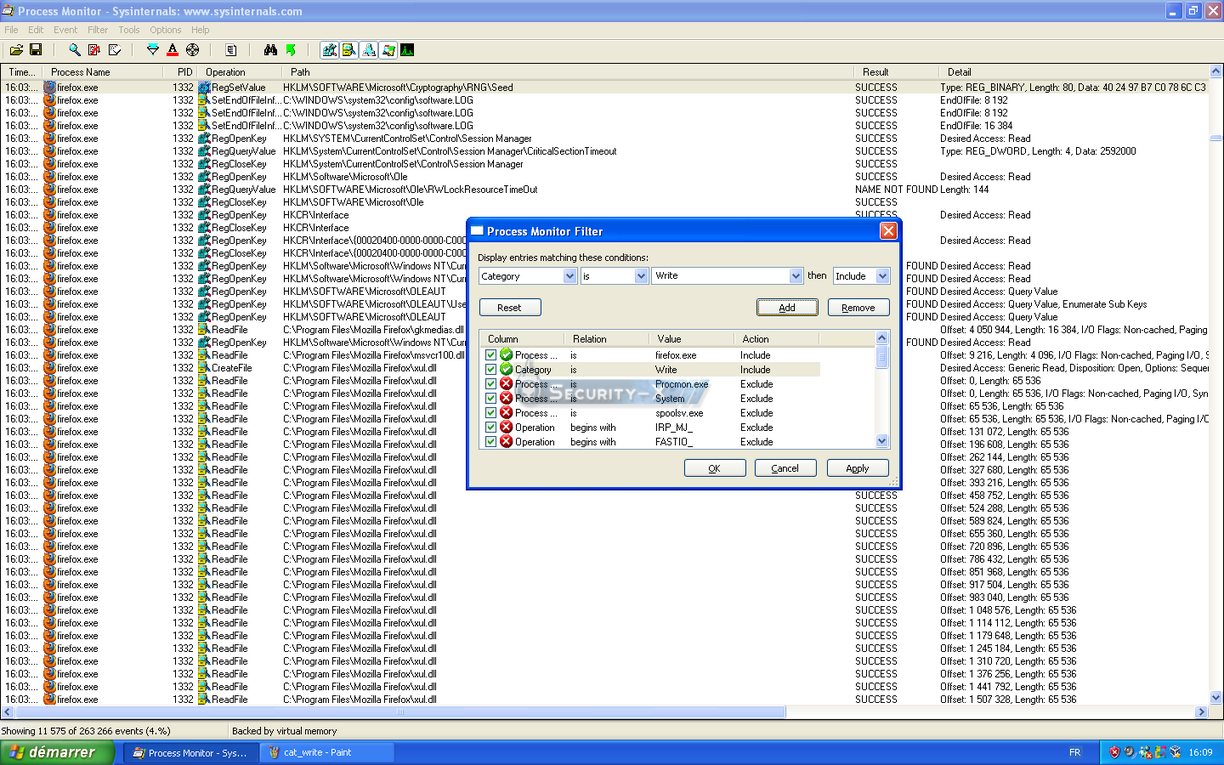The width and height of the screenshot is (1224, 765).
Task: Click the green include icon beside firefox.exe filter
Action: tap(506, 355)
